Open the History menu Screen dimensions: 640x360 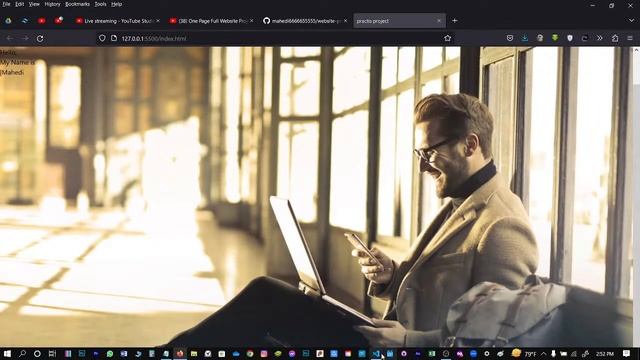pyautogui.click(x=52, y=4)
